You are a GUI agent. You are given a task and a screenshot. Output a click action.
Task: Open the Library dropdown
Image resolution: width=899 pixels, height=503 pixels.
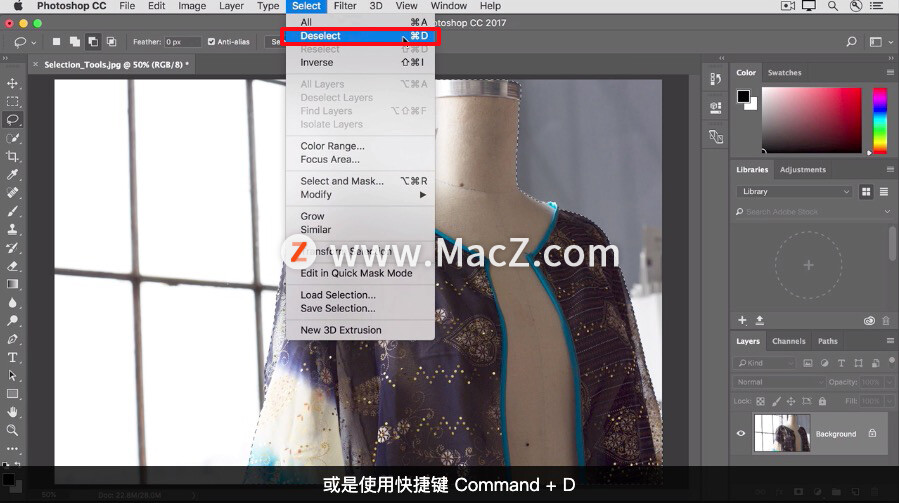(x=795, y=192)
